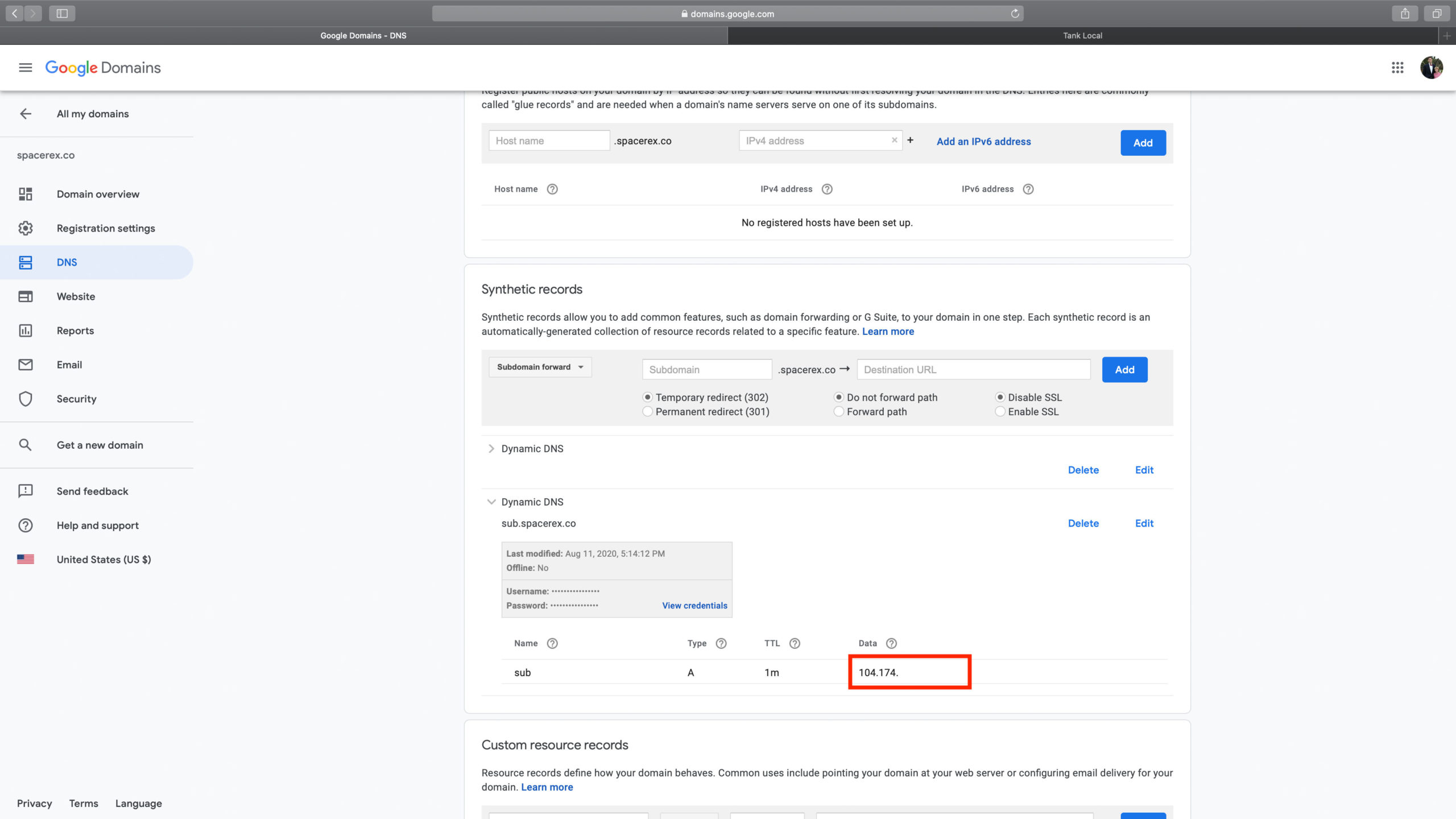Add another IPv4 address with plus
This screenshot has width=1456, height=819.
(x=910, y=140)
